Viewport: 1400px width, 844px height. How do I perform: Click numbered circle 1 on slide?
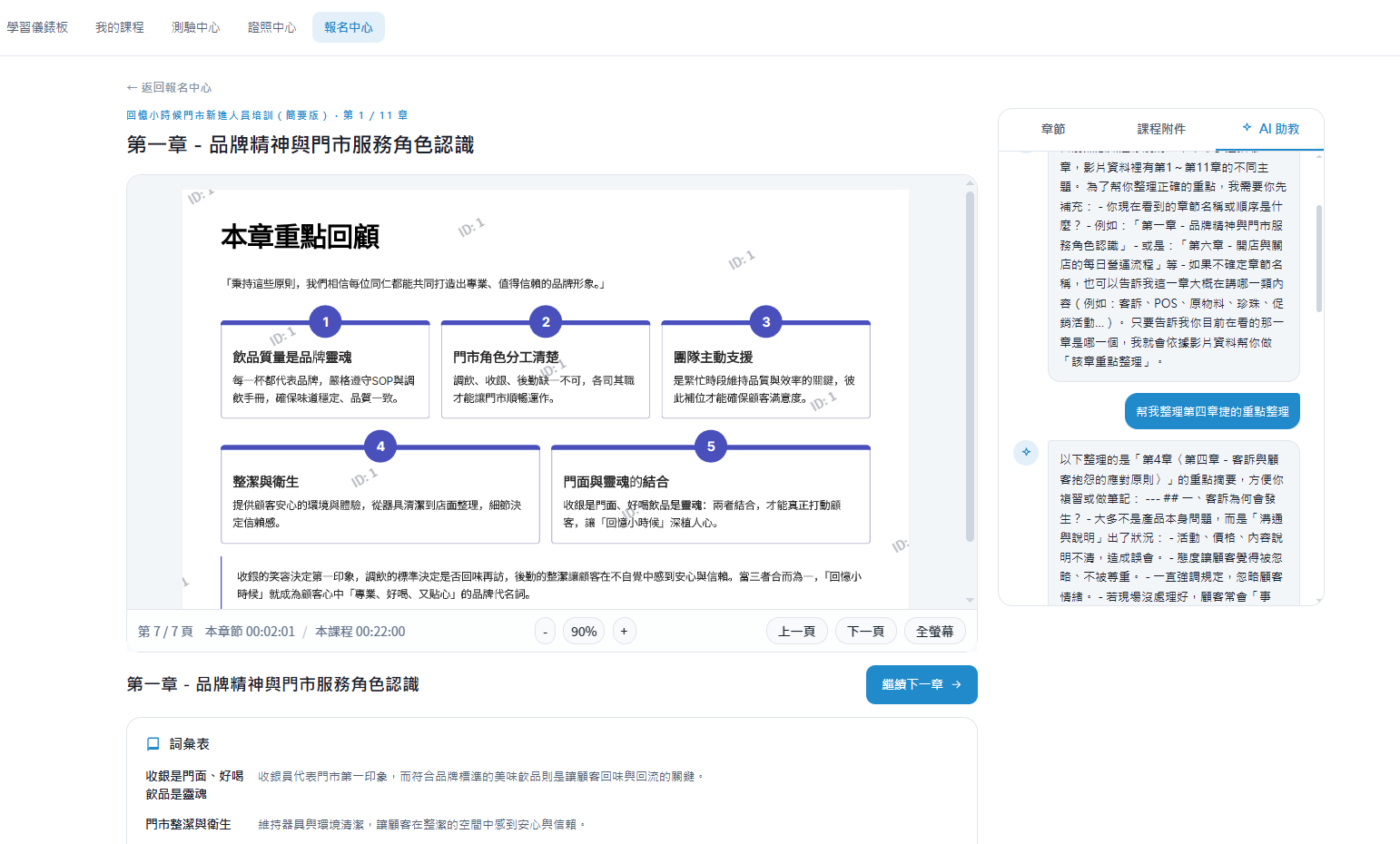click(x=326, y=322)
